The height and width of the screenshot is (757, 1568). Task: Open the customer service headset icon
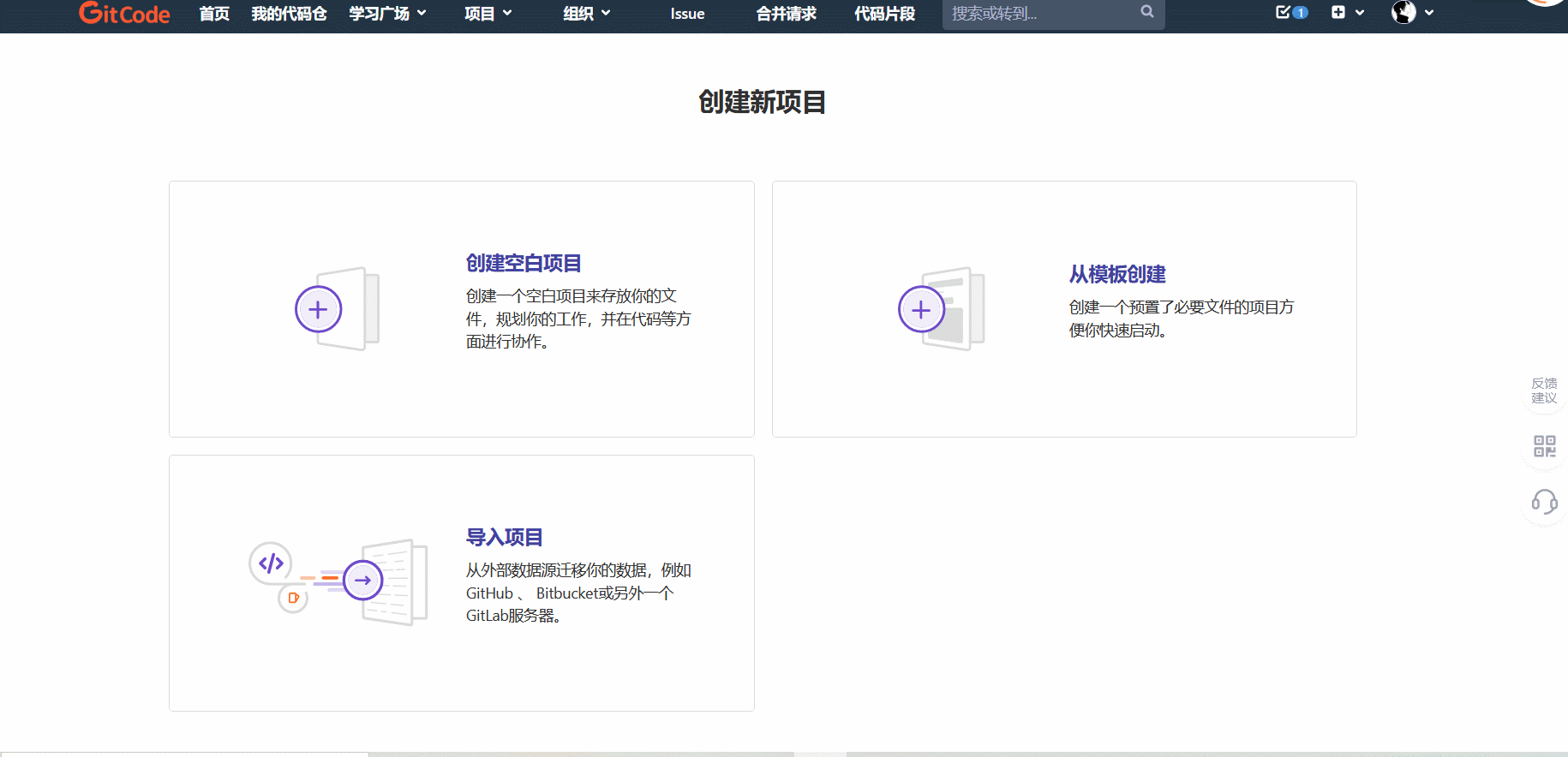coord(1544,502)
